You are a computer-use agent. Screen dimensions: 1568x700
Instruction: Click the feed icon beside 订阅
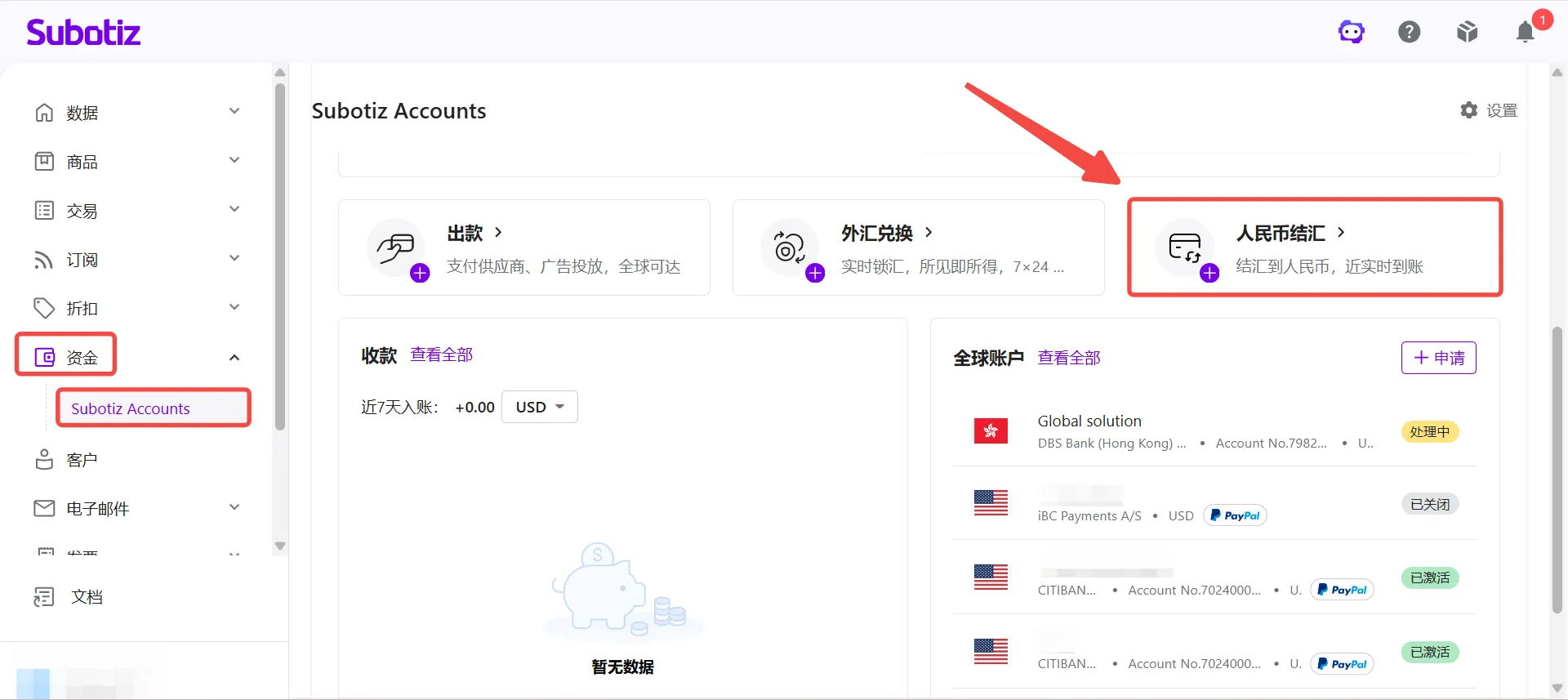pos(44,260)
